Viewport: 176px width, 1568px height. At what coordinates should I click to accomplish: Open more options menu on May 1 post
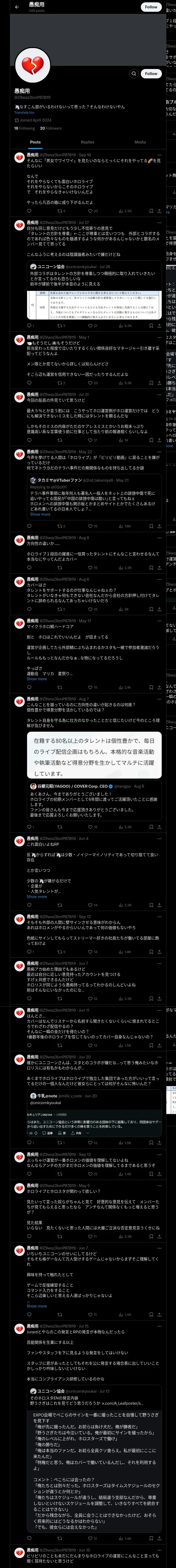pos(160,337)
